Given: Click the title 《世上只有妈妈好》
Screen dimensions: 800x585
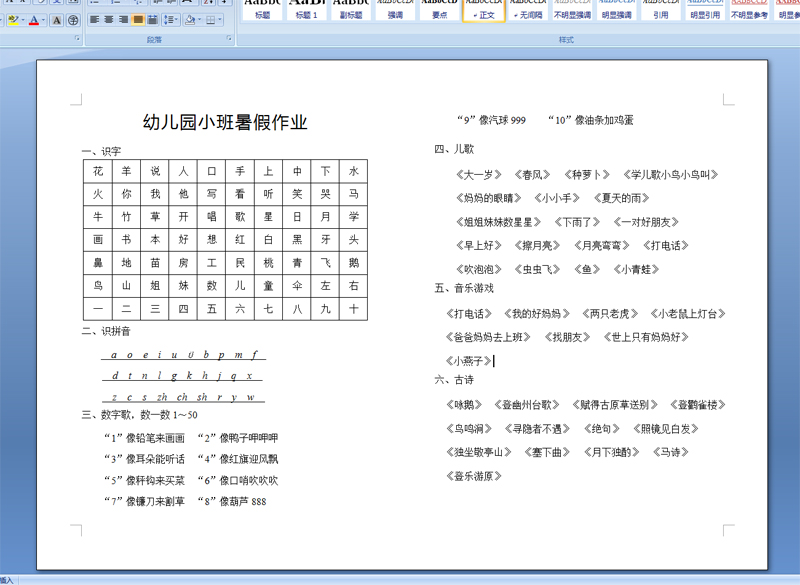Looking at the screenshot, I should pos(646,337).
